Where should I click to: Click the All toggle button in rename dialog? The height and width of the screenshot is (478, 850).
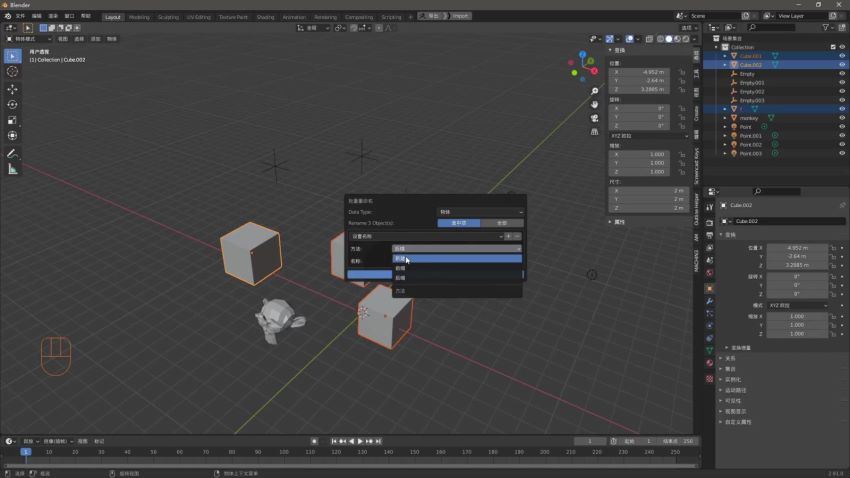pos(502,223)
